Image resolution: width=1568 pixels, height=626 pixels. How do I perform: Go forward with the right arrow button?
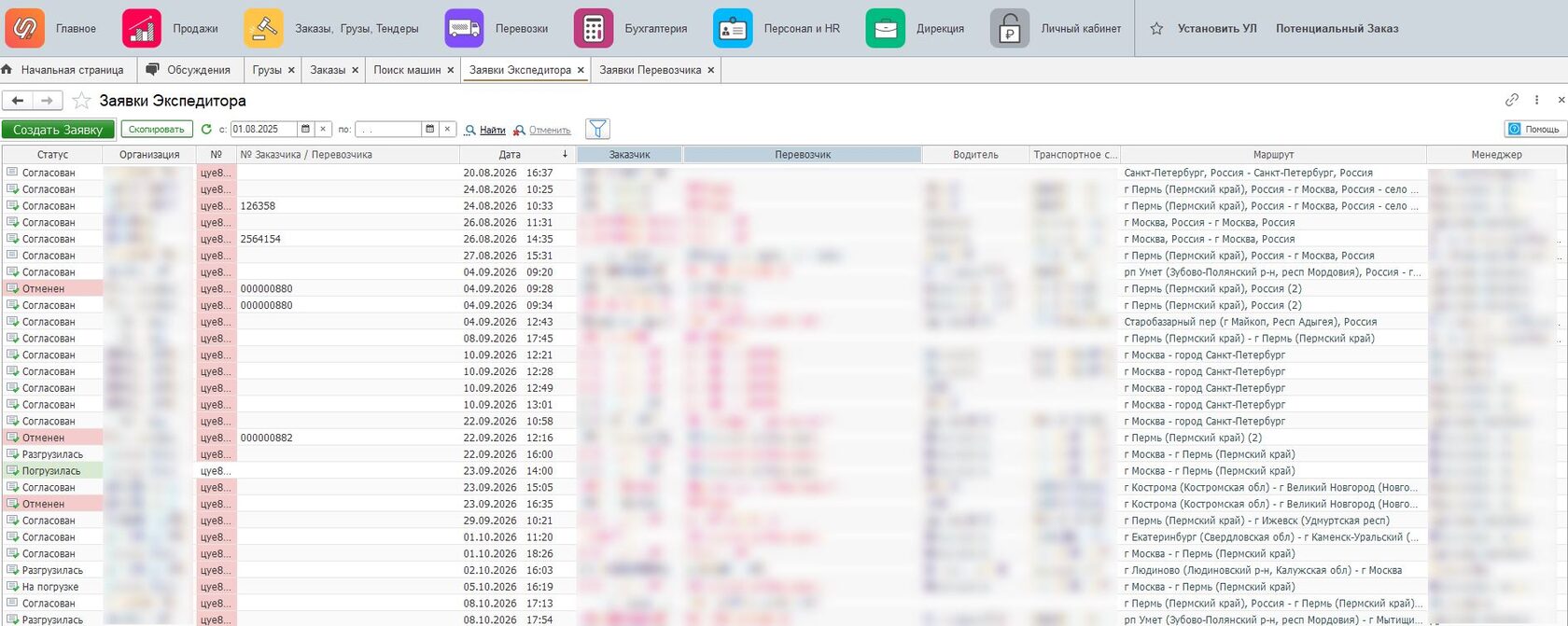pyautogui.click(x=48, y=101)
